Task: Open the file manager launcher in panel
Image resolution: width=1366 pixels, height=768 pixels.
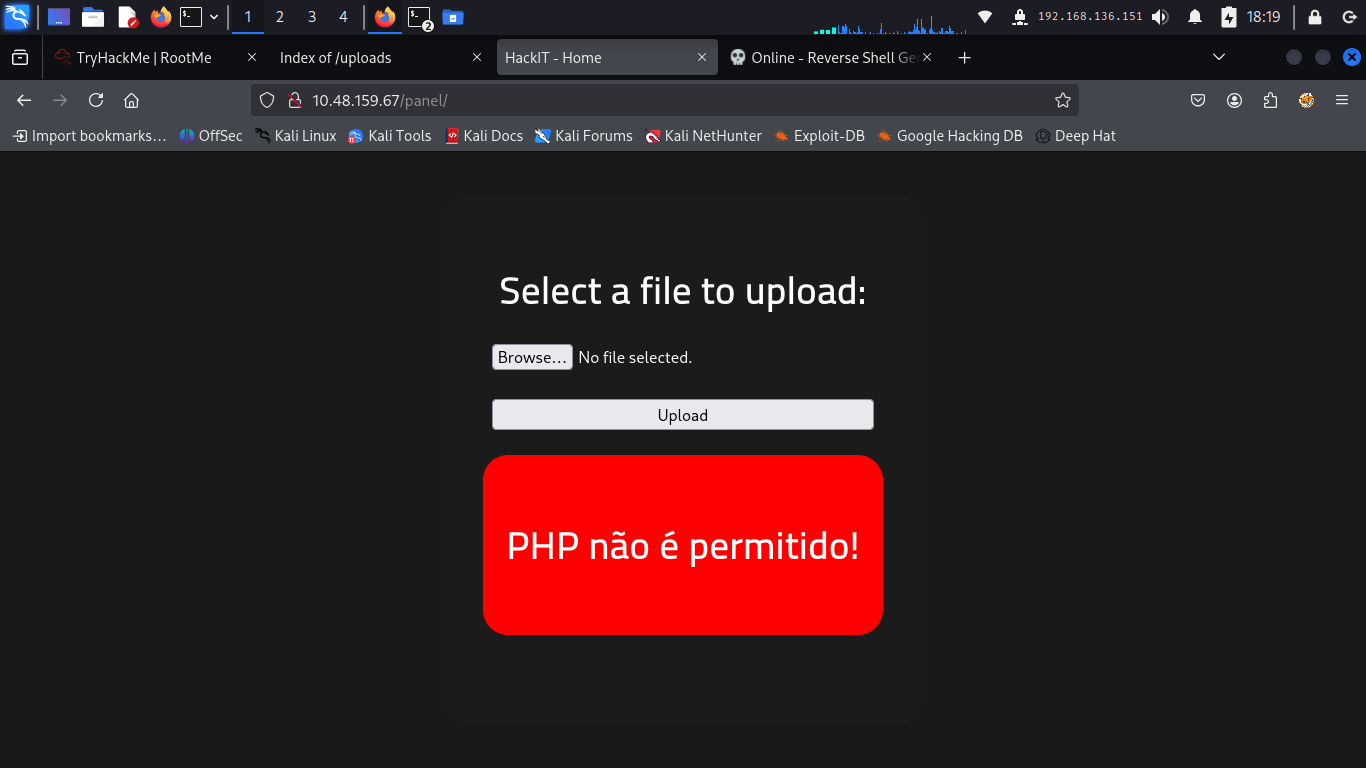Action: [x=93, y=17]
